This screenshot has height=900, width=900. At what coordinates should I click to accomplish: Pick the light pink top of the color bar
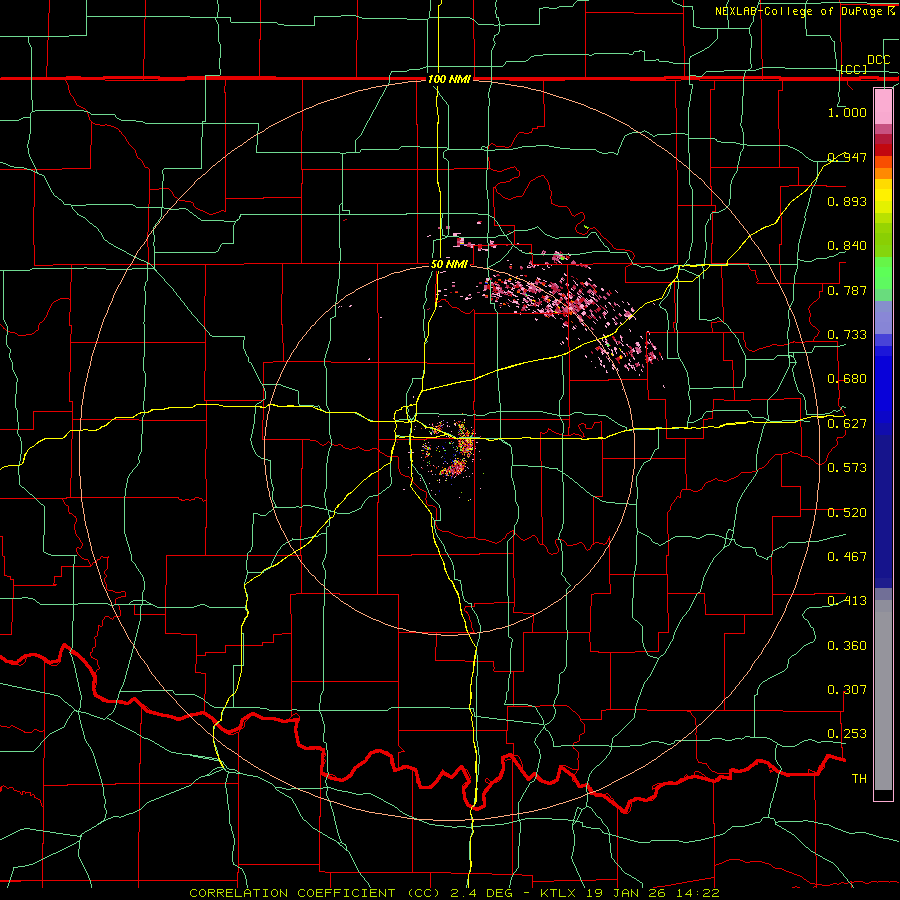click(883, 107)
